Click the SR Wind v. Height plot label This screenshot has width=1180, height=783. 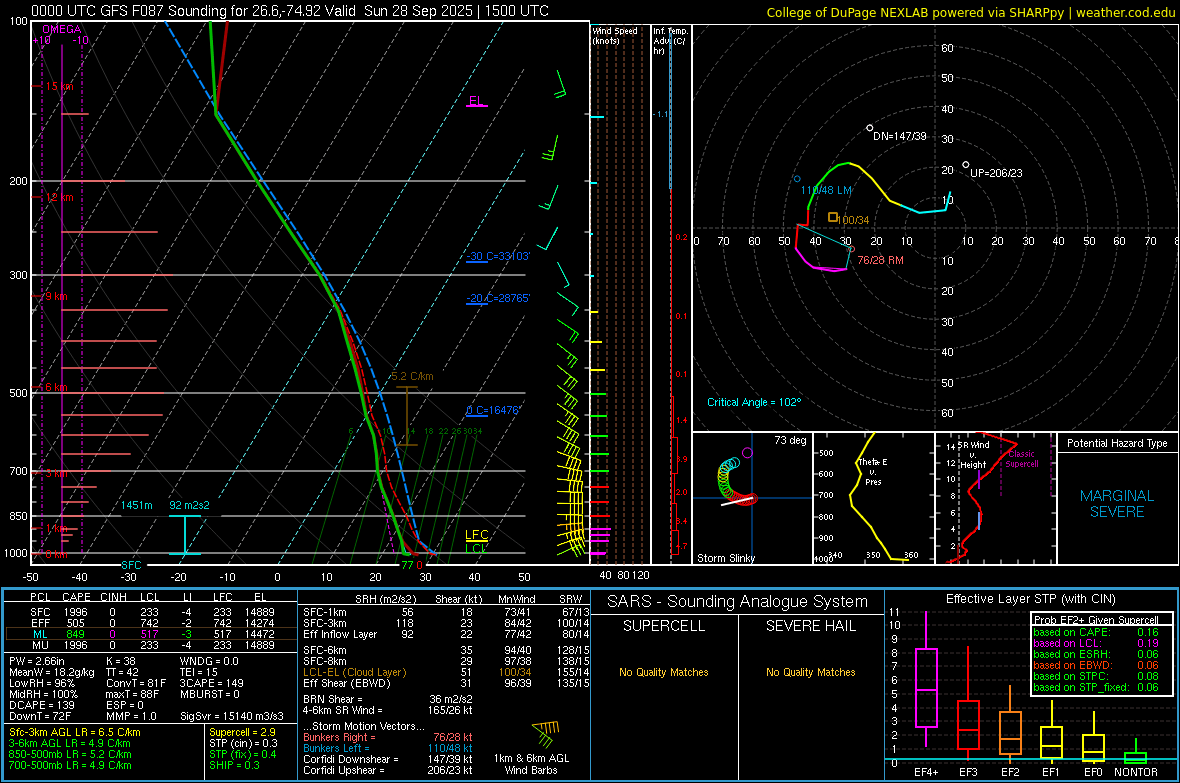click(x=973, y=455)
